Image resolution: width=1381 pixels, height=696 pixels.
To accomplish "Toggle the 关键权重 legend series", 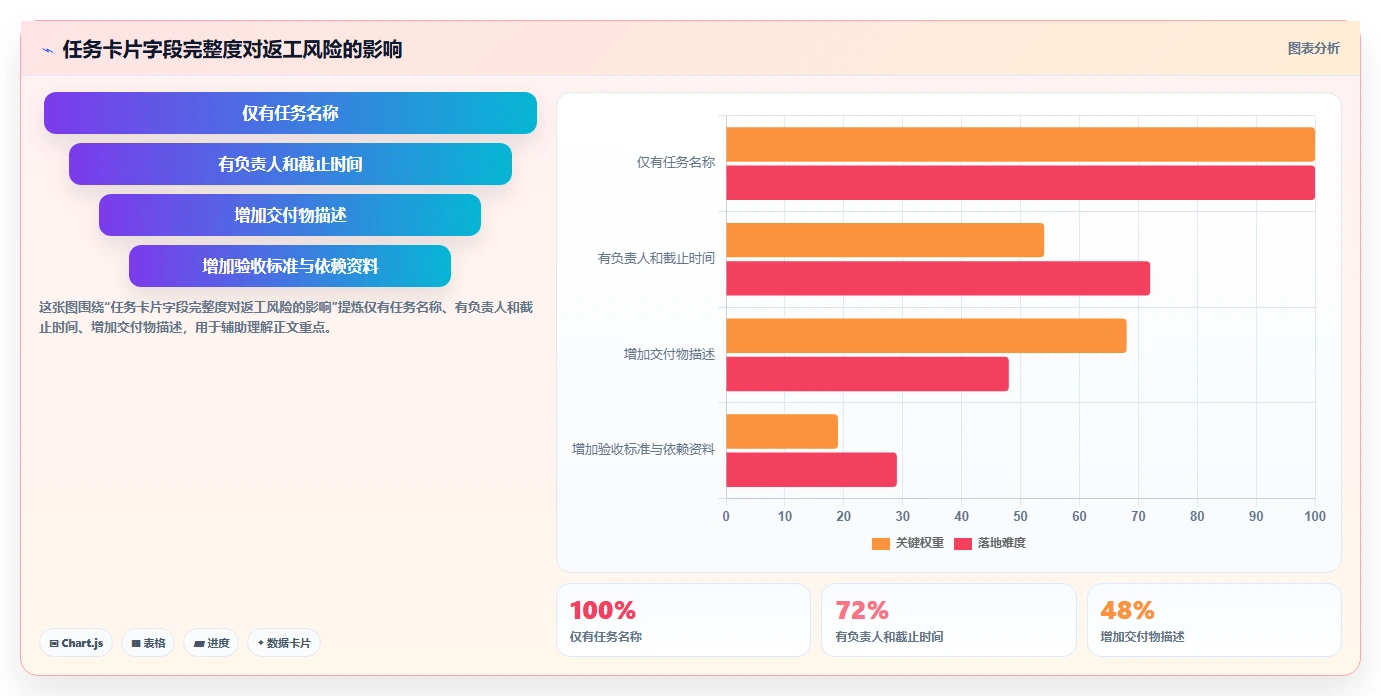I will (x=908, y=543).
